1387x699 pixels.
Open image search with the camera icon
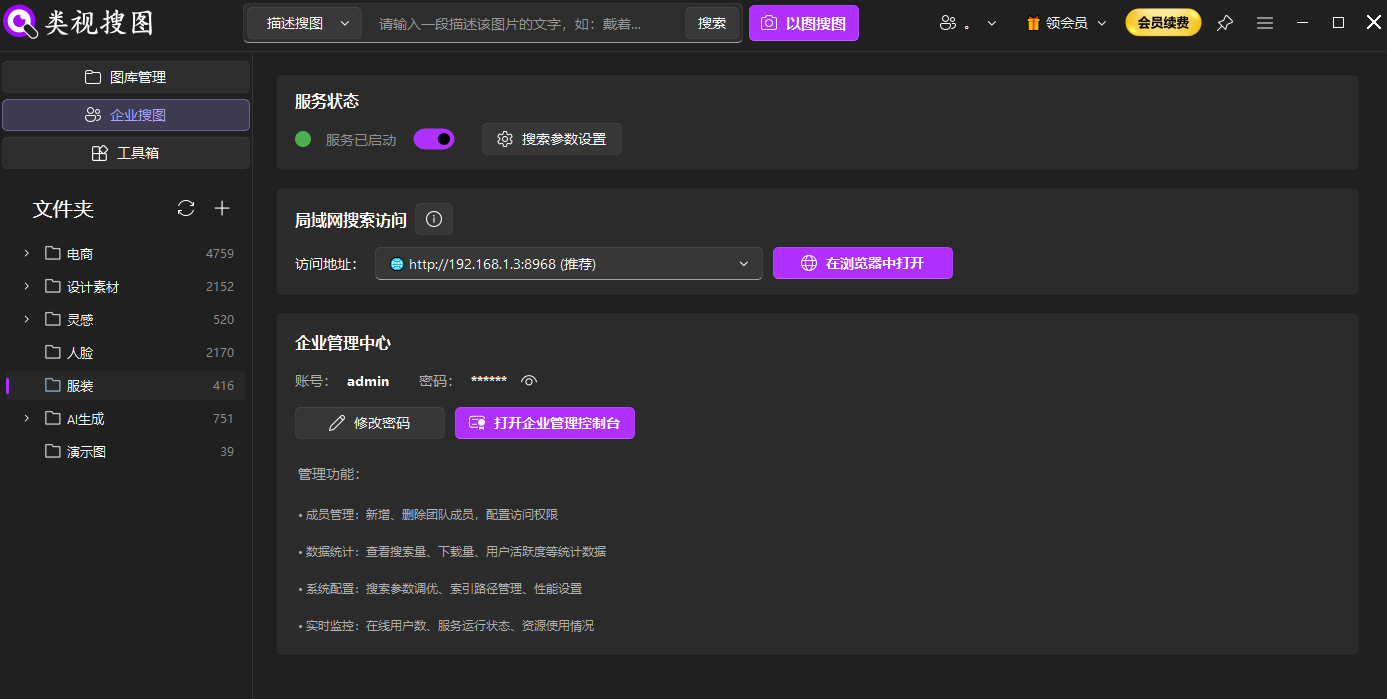coord(803,22)
